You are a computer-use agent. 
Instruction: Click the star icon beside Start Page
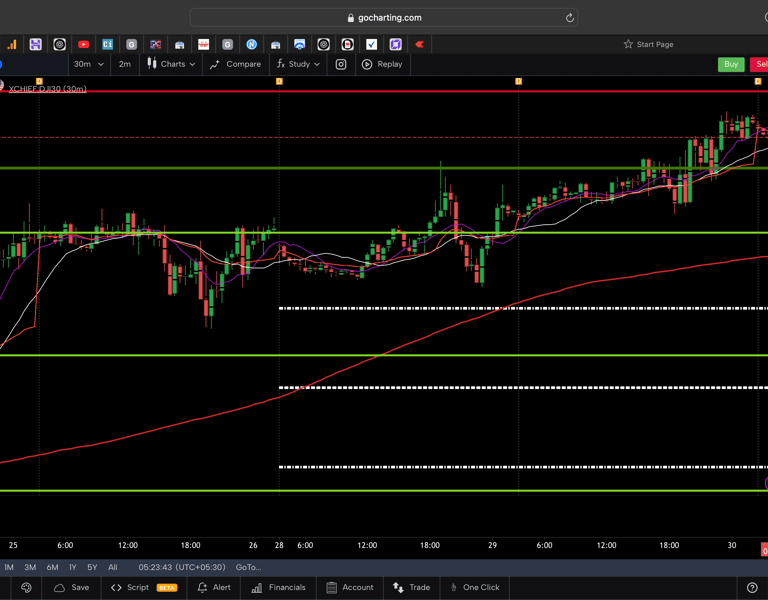point(628,44)
